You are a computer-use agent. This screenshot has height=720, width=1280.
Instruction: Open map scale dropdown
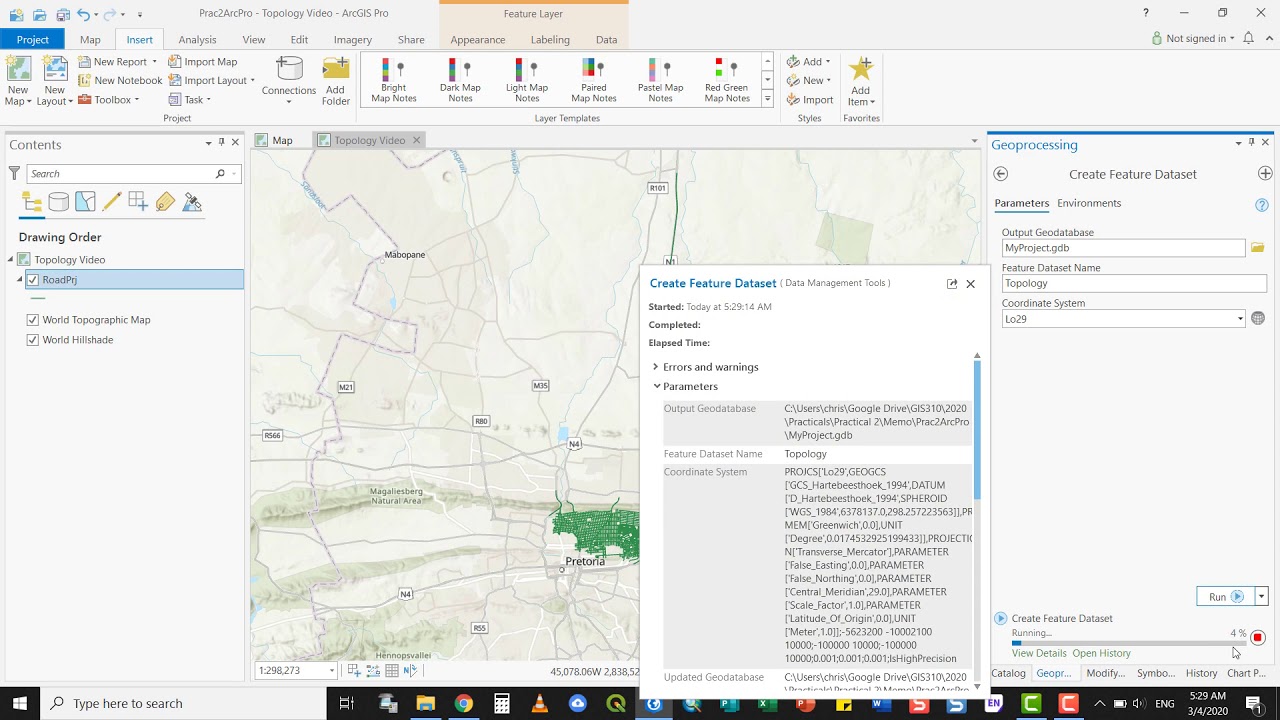coord(332,671)
